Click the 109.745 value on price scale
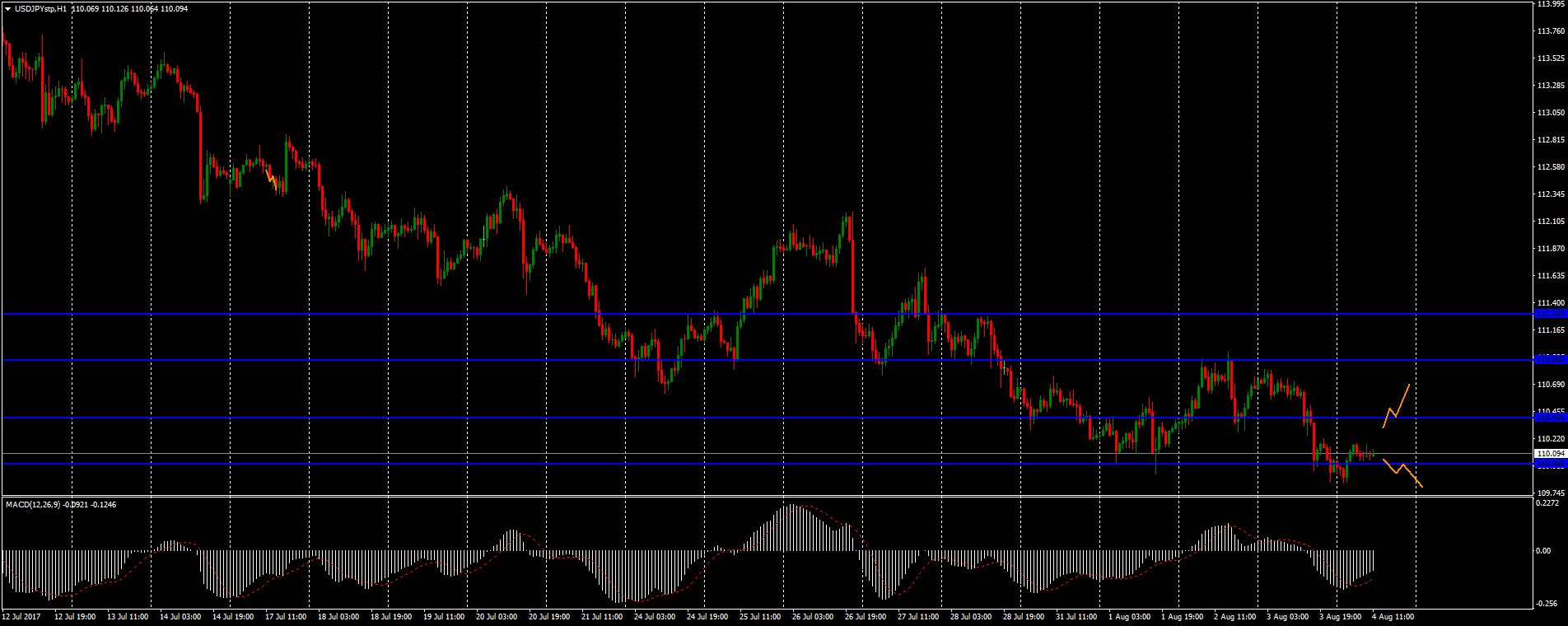This screenshot has width=1568, height=626. point(1550,491)
